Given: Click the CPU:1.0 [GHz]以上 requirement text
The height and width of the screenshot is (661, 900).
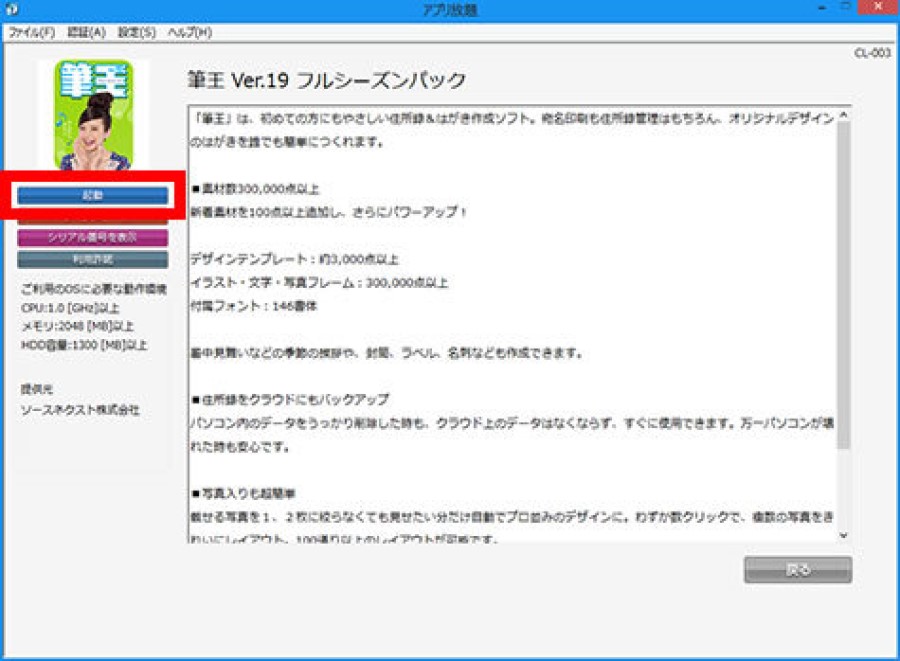Looking at the screenshot, I should [x=70, y=308].
